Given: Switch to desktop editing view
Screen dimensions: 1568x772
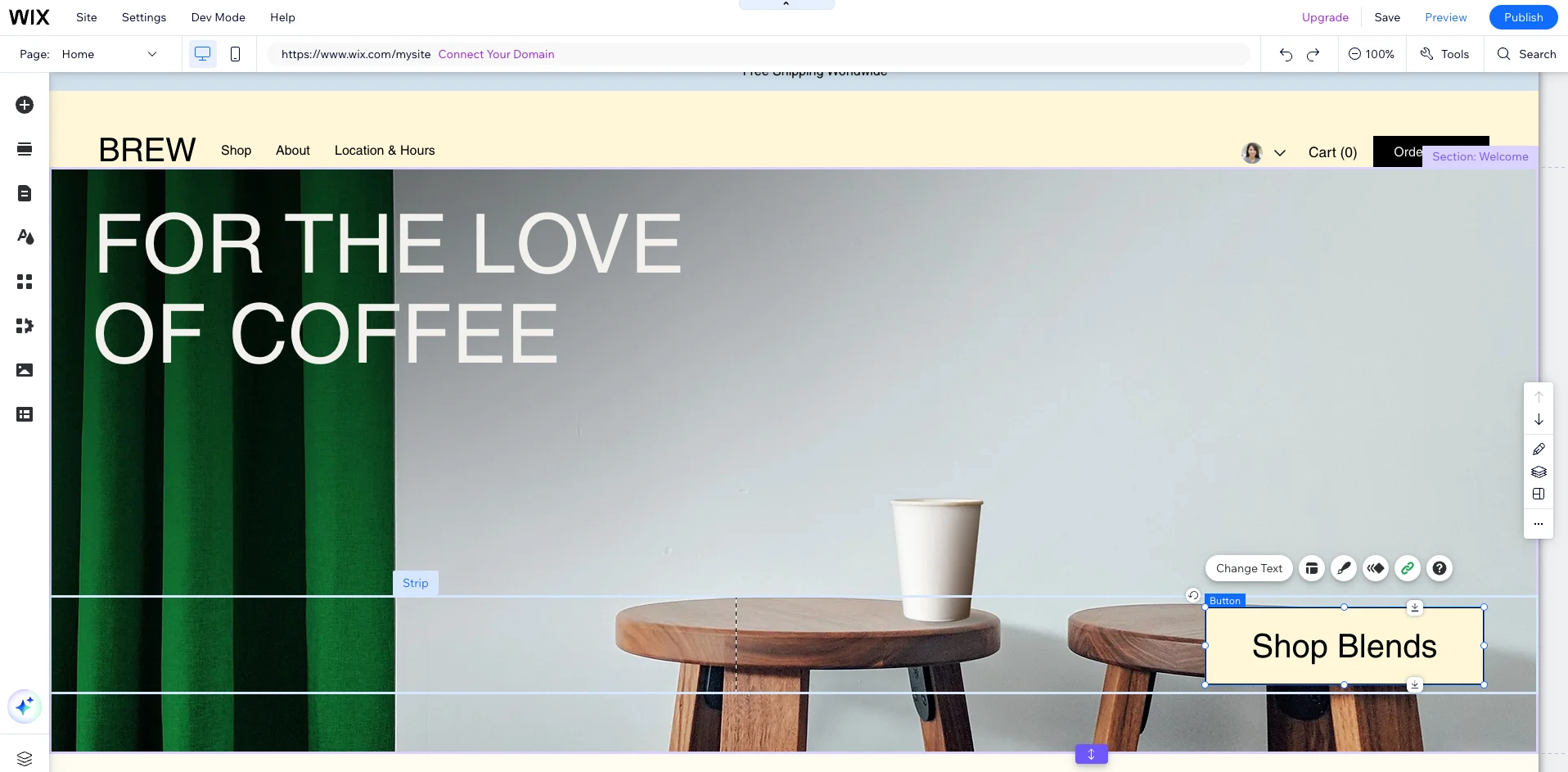Looking at the screenshot, I should (201, 53).
